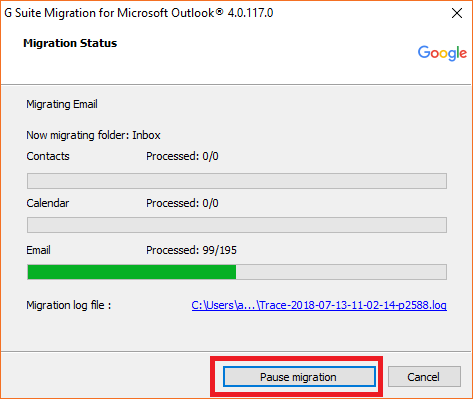This screenshot has height=399, width=473.
Task: Open the Trace migration log file link
Action: click(319, 305)
